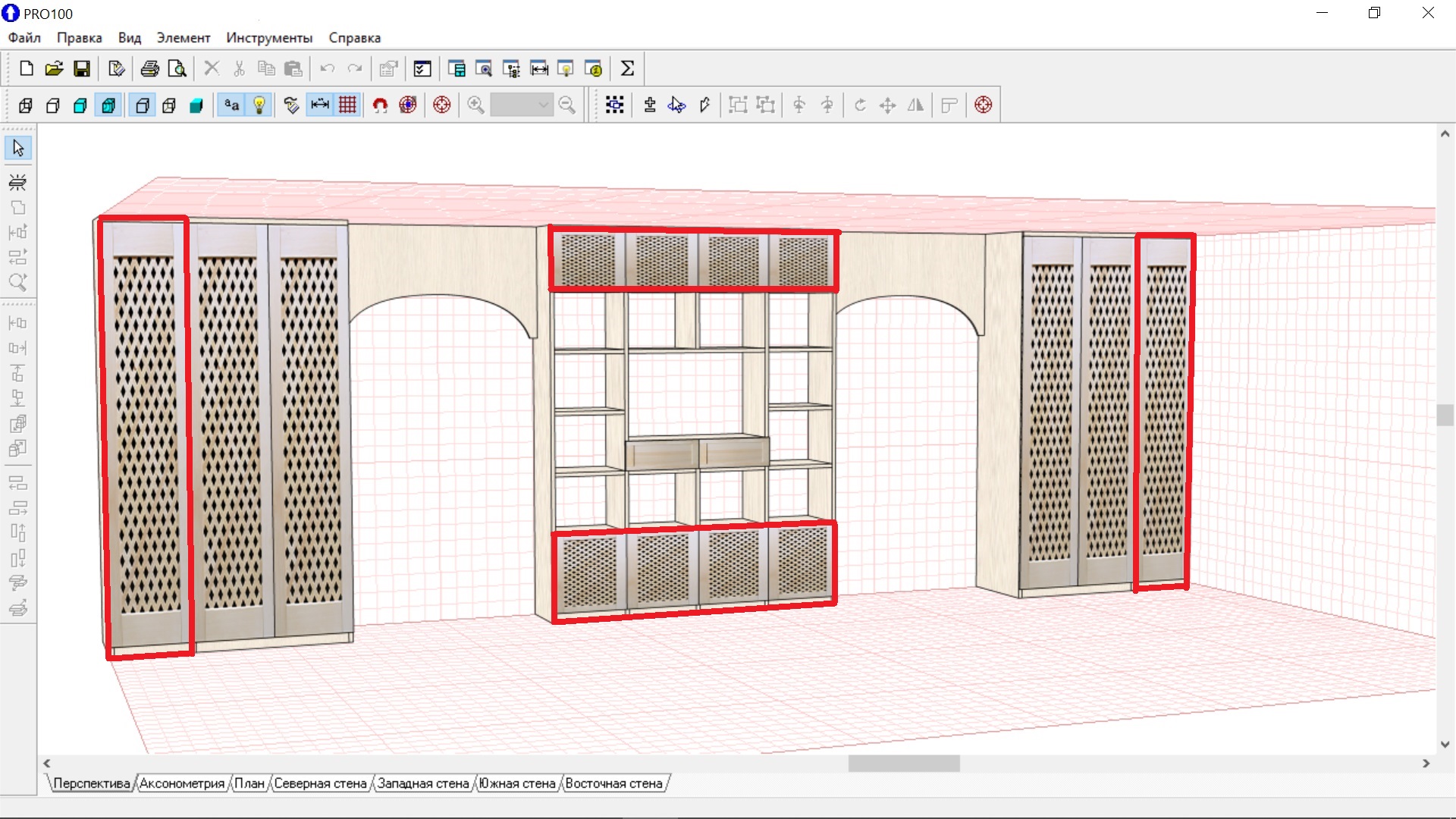The width and height of the screenshot is (1456, 819).
Task: Click the select all elements icon
Action: pos(614,105)
